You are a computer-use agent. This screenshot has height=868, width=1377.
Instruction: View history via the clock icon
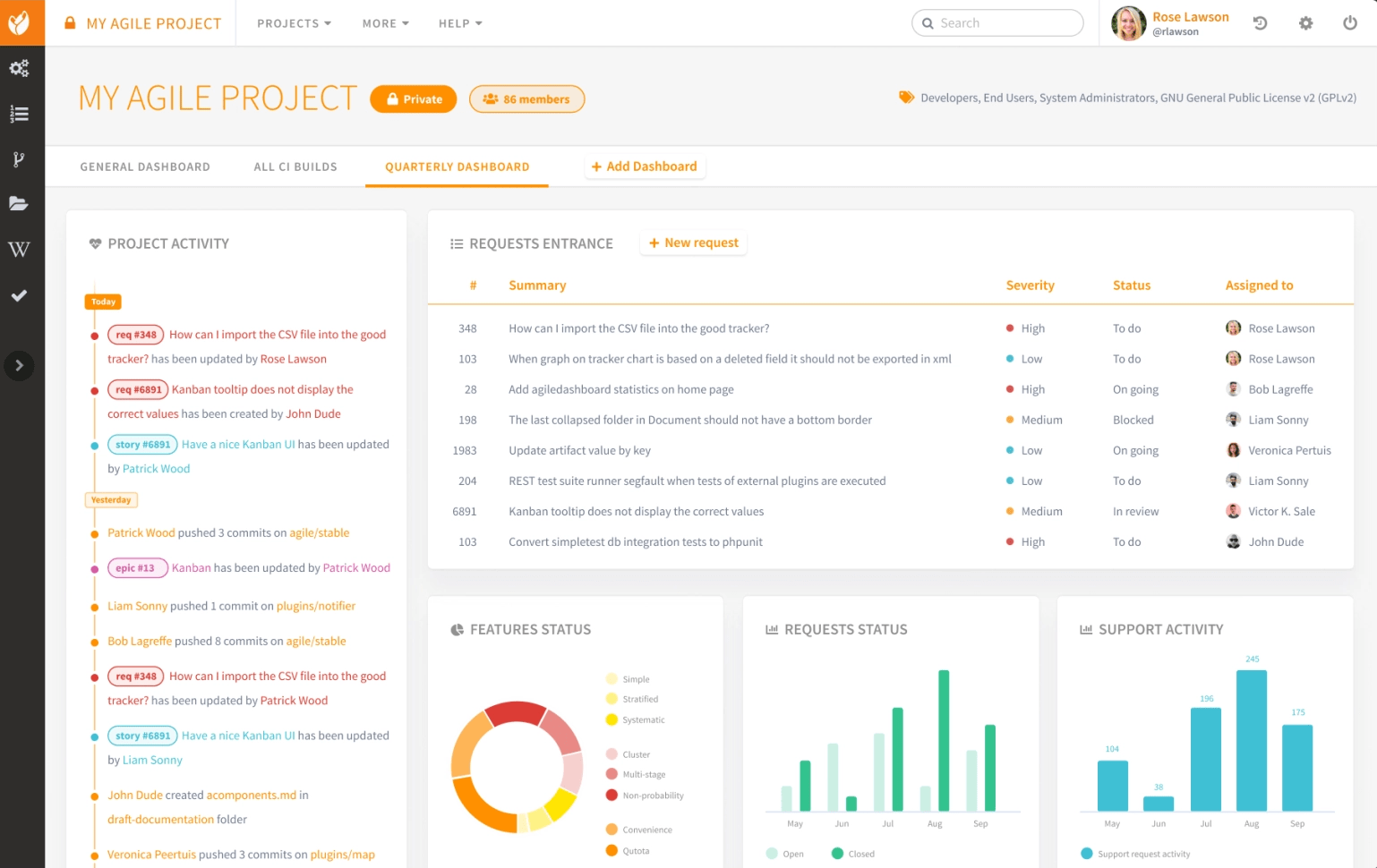[x=1260, y=22]
